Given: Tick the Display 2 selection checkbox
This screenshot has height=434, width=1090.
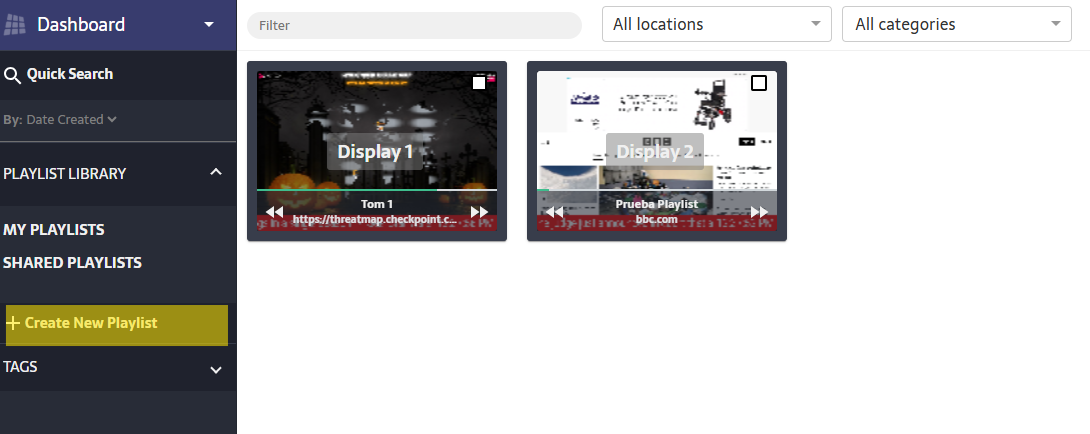Looking at the screenshot, I should pos(759,83).
